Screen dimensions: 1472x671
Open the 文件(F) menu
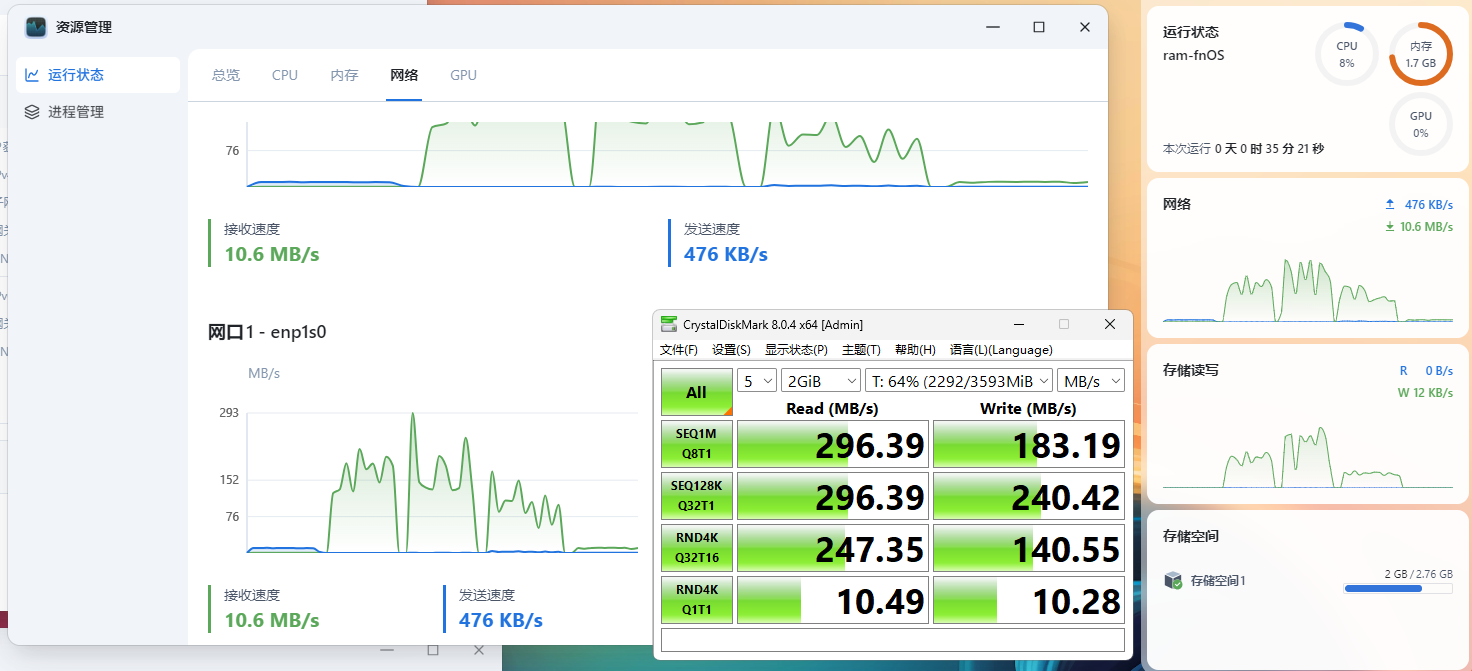pyautogui.click(x=679, y=350)
